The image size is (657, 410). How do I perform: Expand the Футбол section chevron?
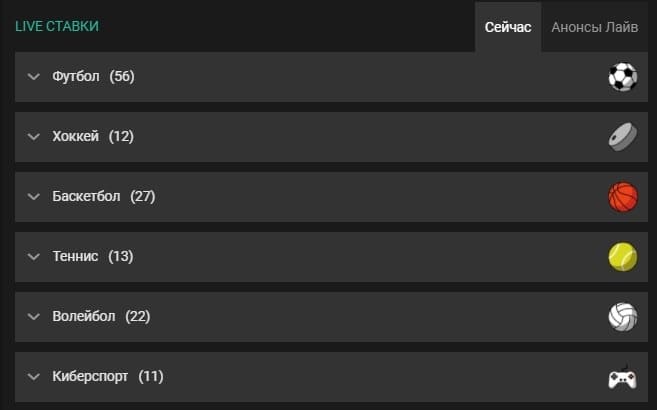(x=34, y=77)
